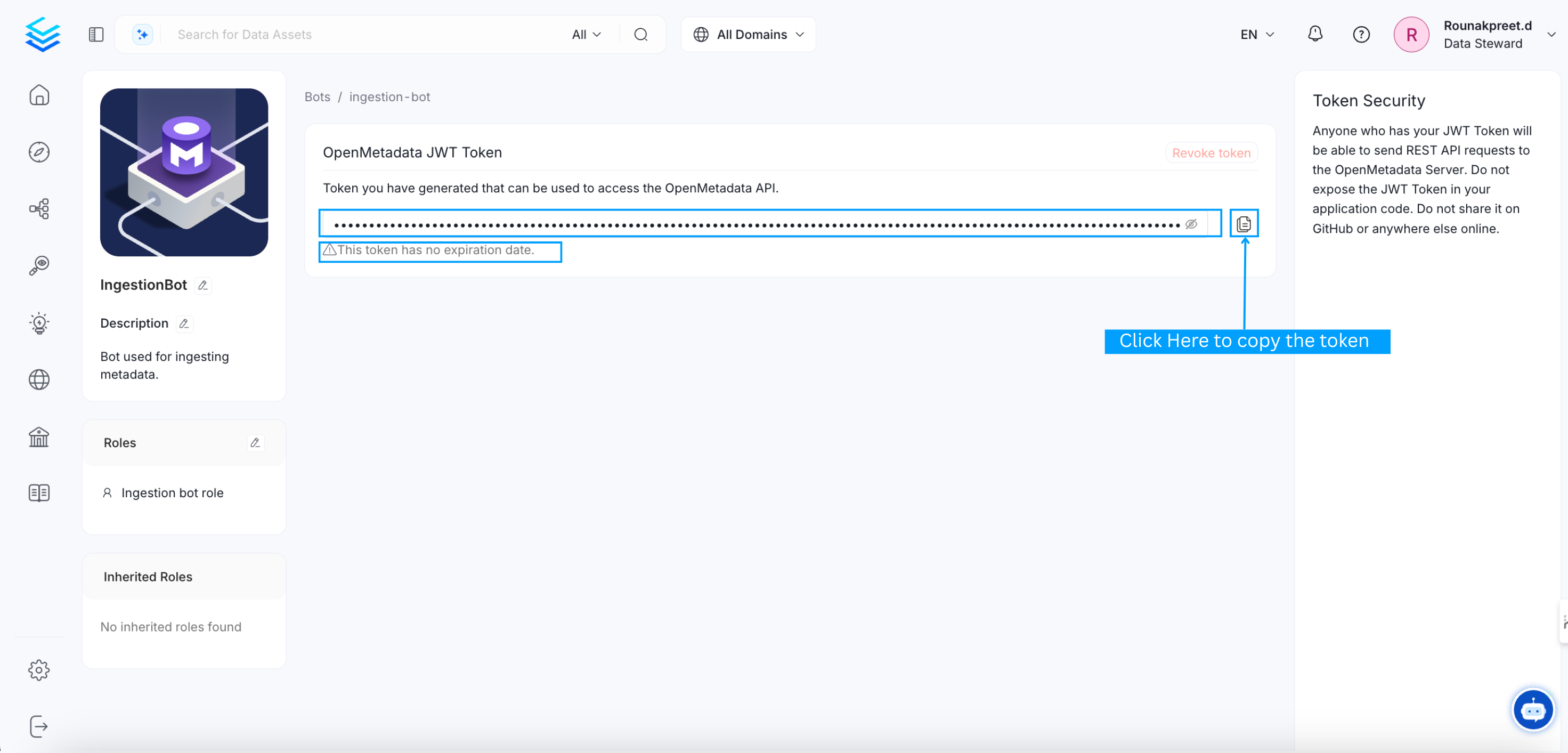This screenshot has height=753, width=1568.
Task: Collapse the left panel via sidebar toggle
Action: 95,35
